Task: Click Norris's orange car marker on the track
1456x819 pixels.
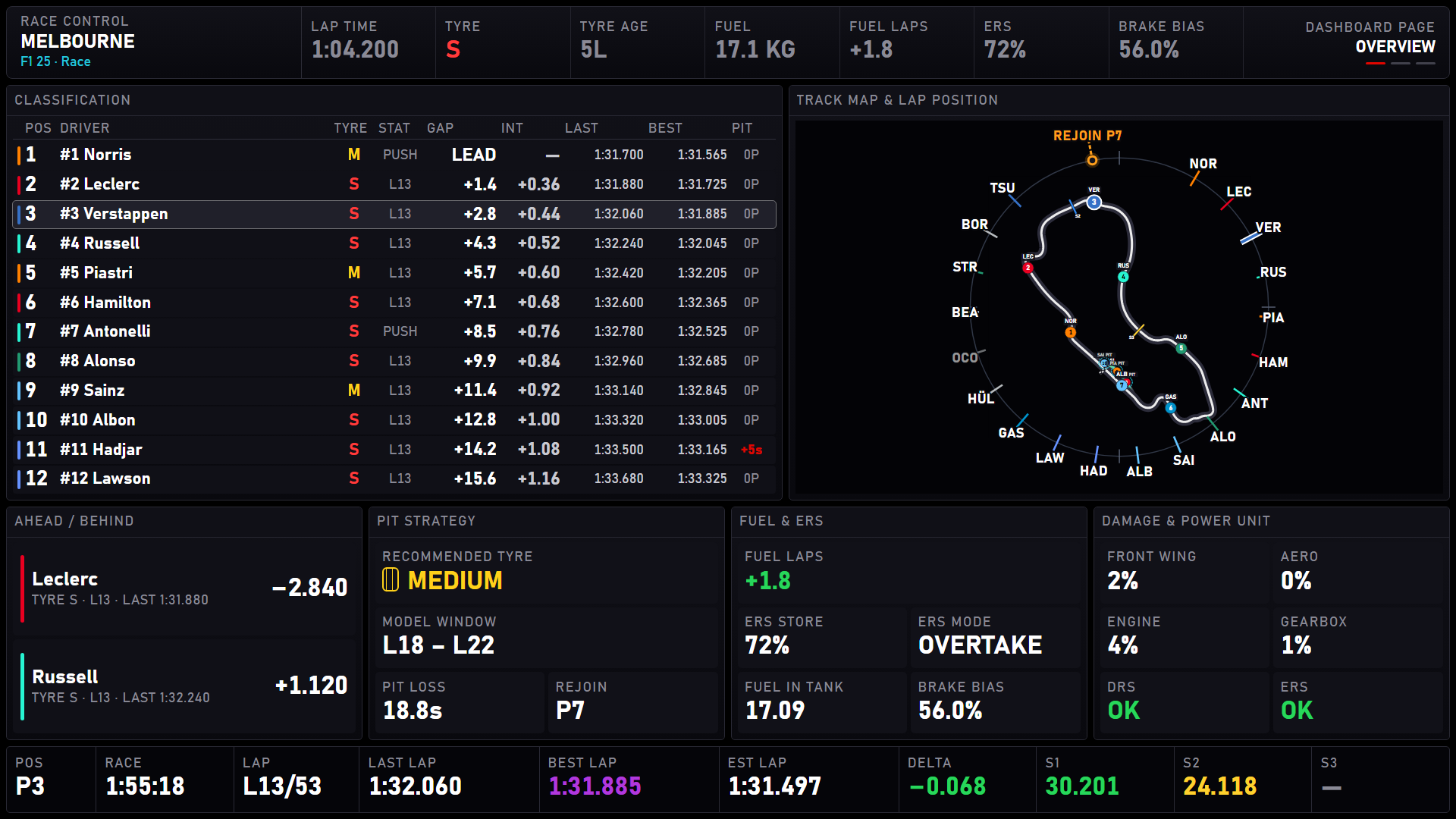Action: click(x=1071, y=332)
